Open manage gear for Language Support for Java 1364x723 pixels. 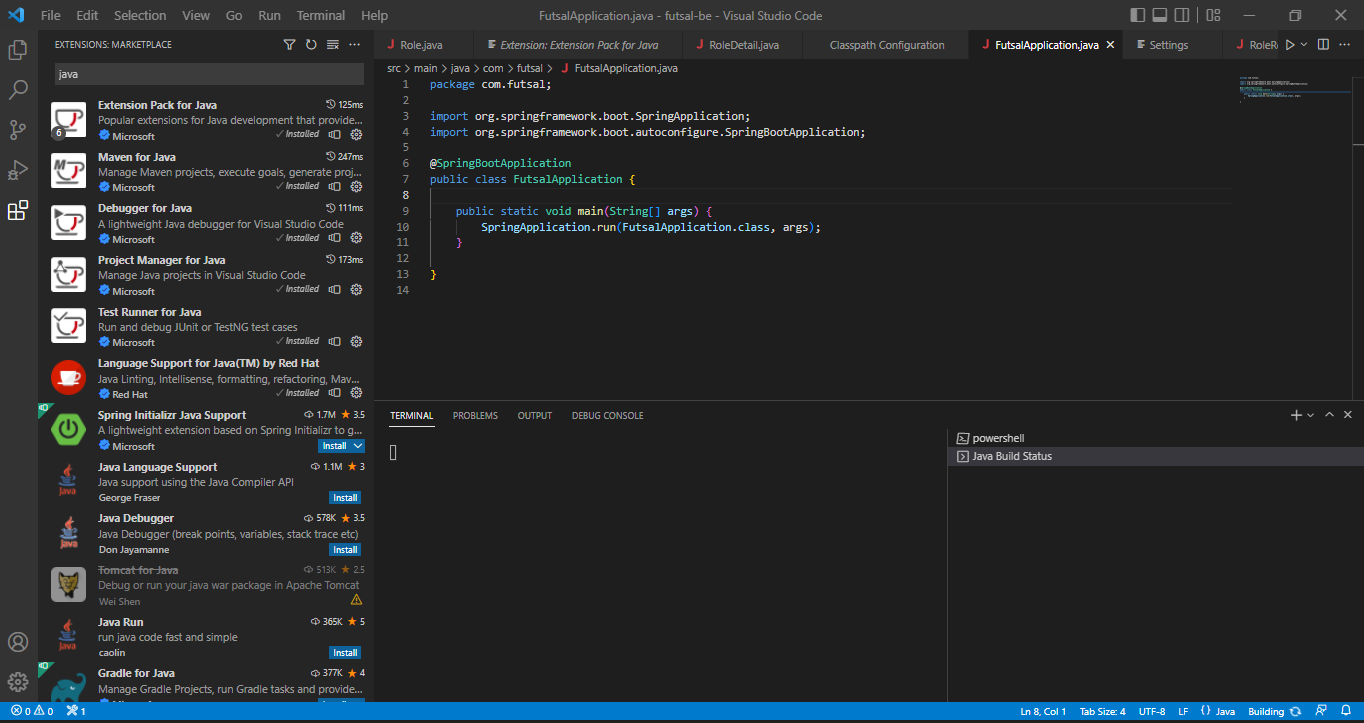356,393
